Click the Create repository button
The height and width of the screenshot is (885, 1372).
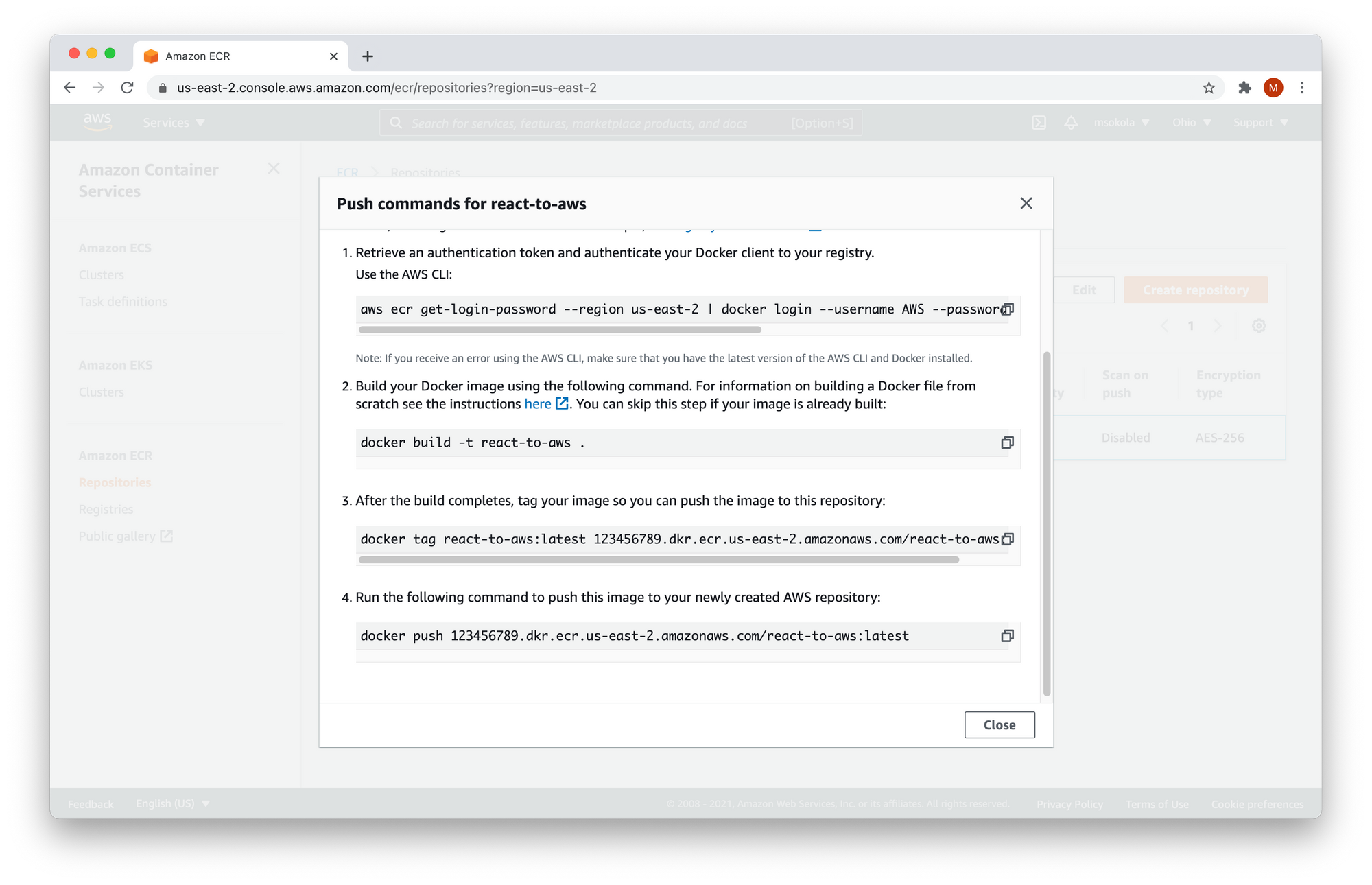point(1196,290)
